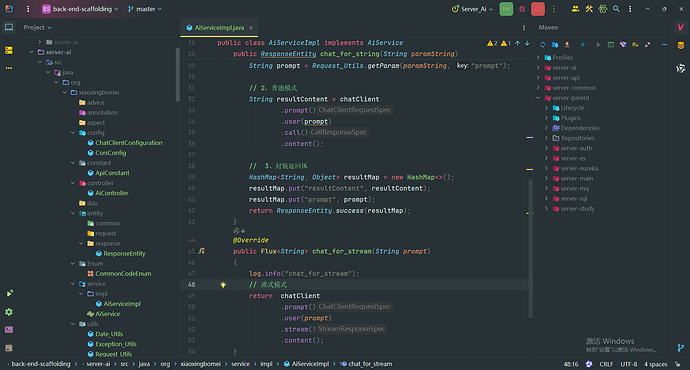Click Execute Maven Goal icon
This screenshot has width=690, height=370.
pos(611,44)
